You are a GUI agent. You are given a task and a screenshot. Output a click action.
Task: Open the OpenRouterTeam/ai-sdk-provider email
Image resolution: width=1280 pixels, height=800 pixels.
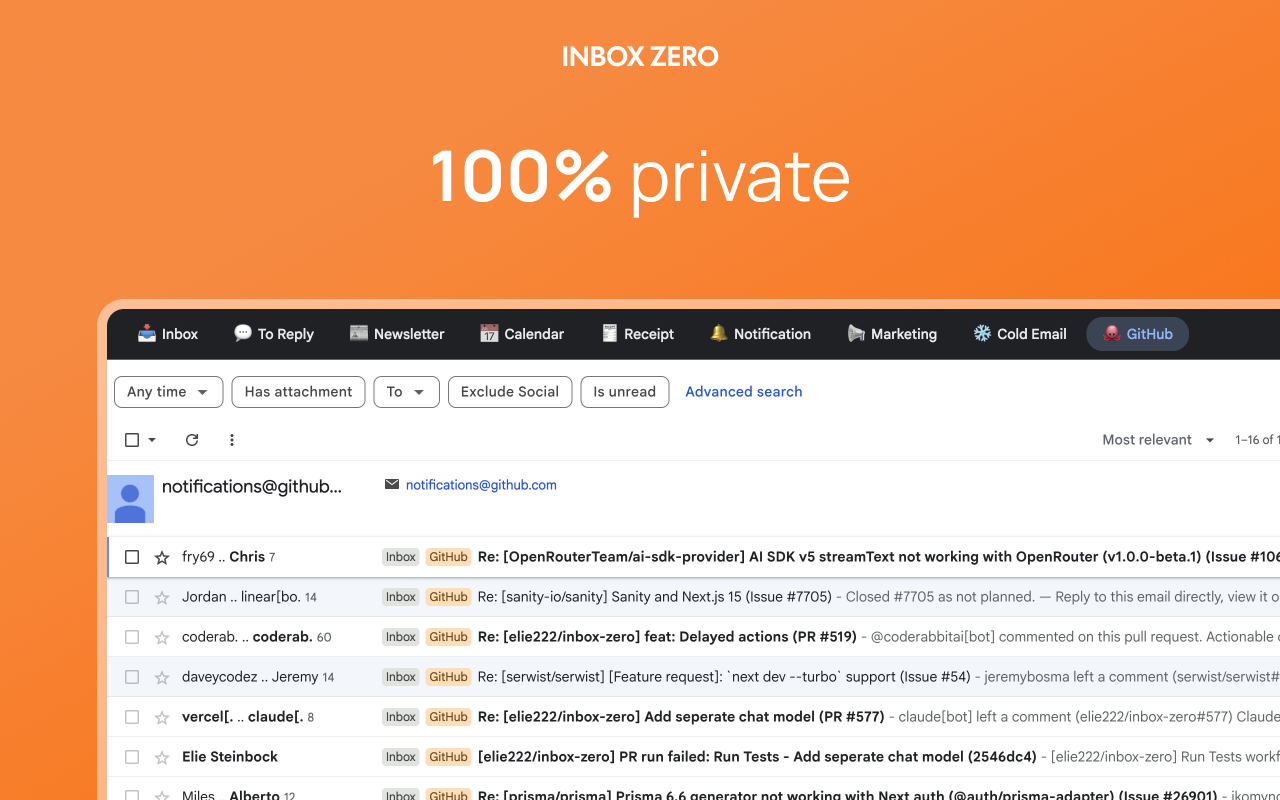[693, 557]
